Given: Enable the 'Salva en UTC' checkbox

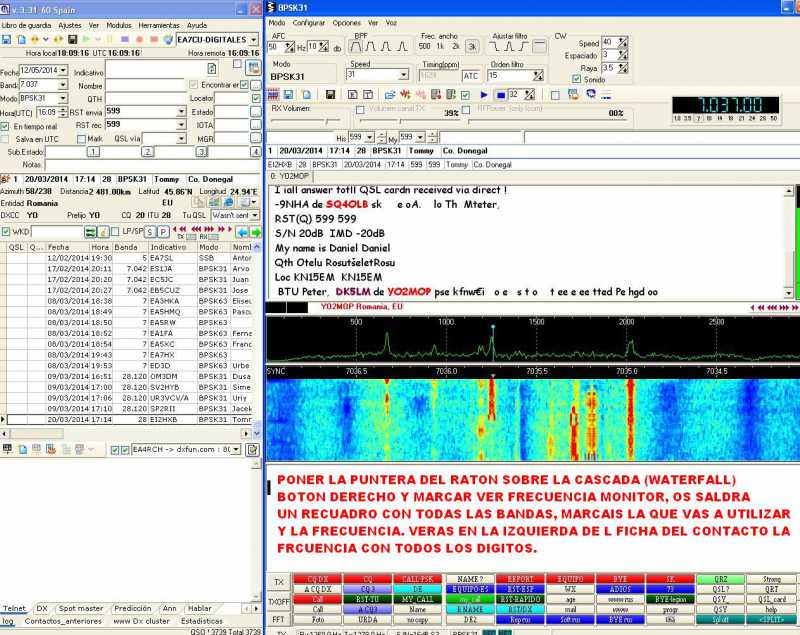Looking at the screenshot, I should (x=6, y=139).
